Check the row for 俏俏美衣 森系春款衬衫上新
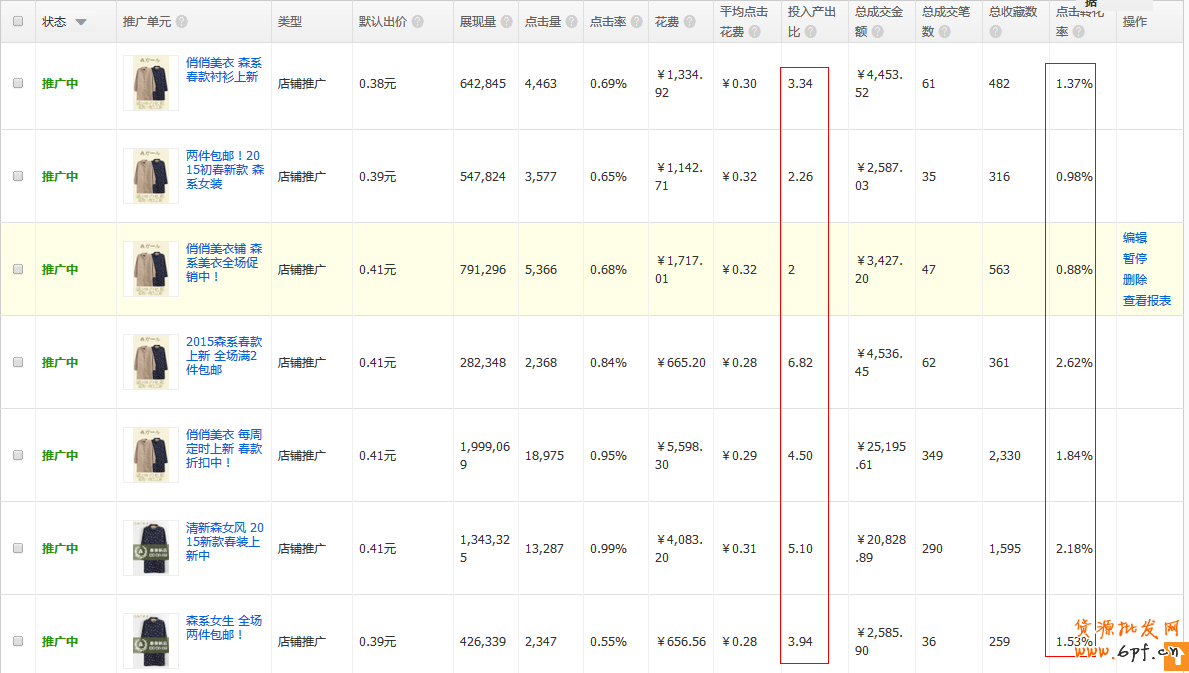Screen dimensions: 1189x673 pyautogui.click(x=18, y=84)
